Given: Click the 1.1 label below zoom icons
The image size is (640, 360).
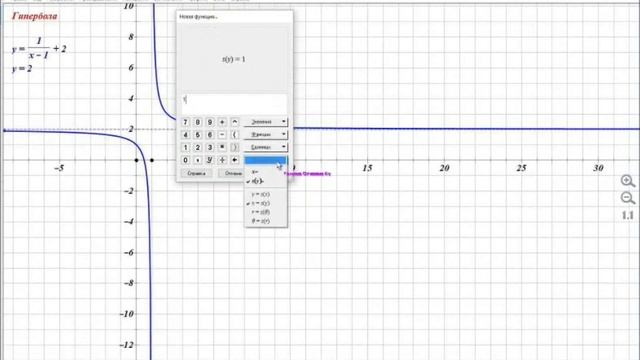Looking at the screenshot, I should [628, 215].
